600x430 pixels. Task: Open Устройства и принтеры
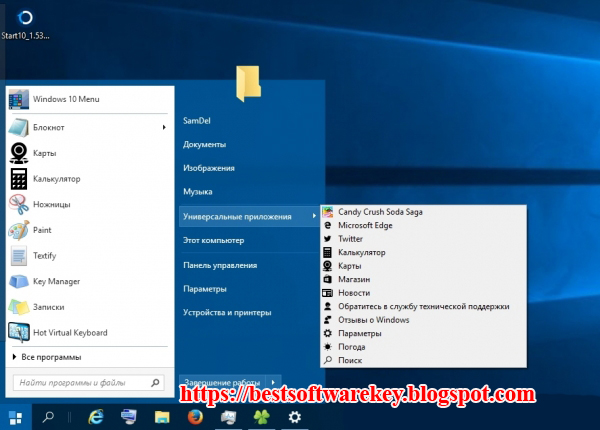[227, 313]
